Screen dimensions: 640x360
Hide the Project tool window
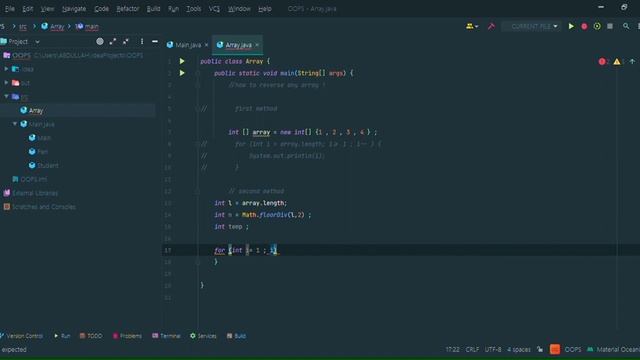(155, 41)
